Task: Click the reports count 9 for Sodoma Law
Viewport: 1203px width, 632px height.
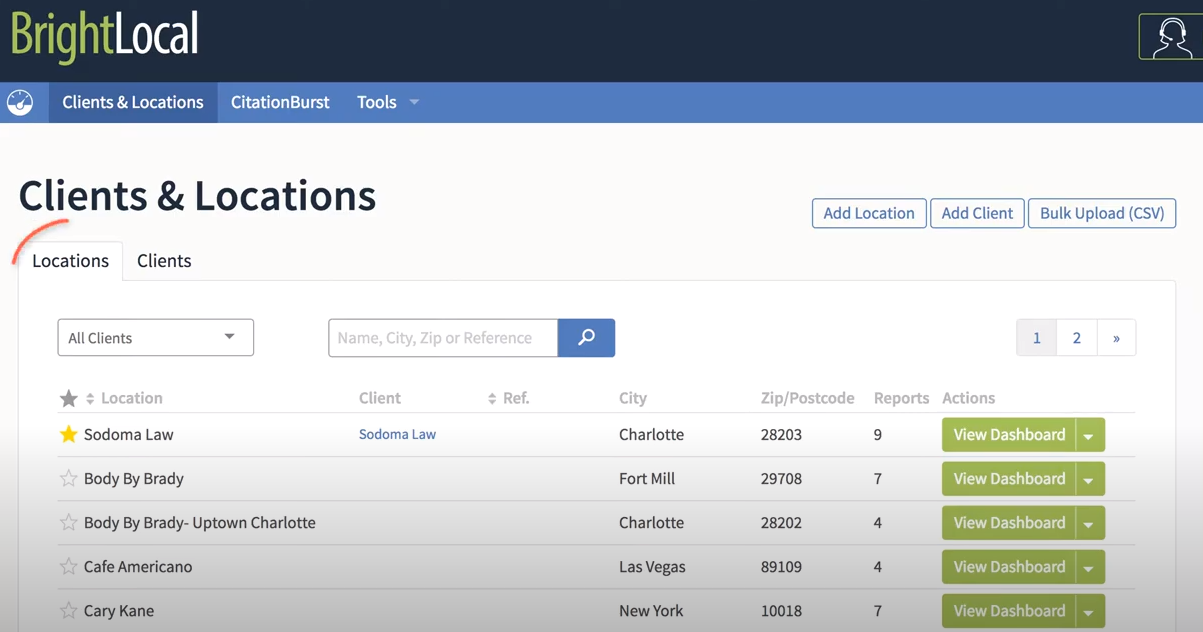Action: [878, 434]
